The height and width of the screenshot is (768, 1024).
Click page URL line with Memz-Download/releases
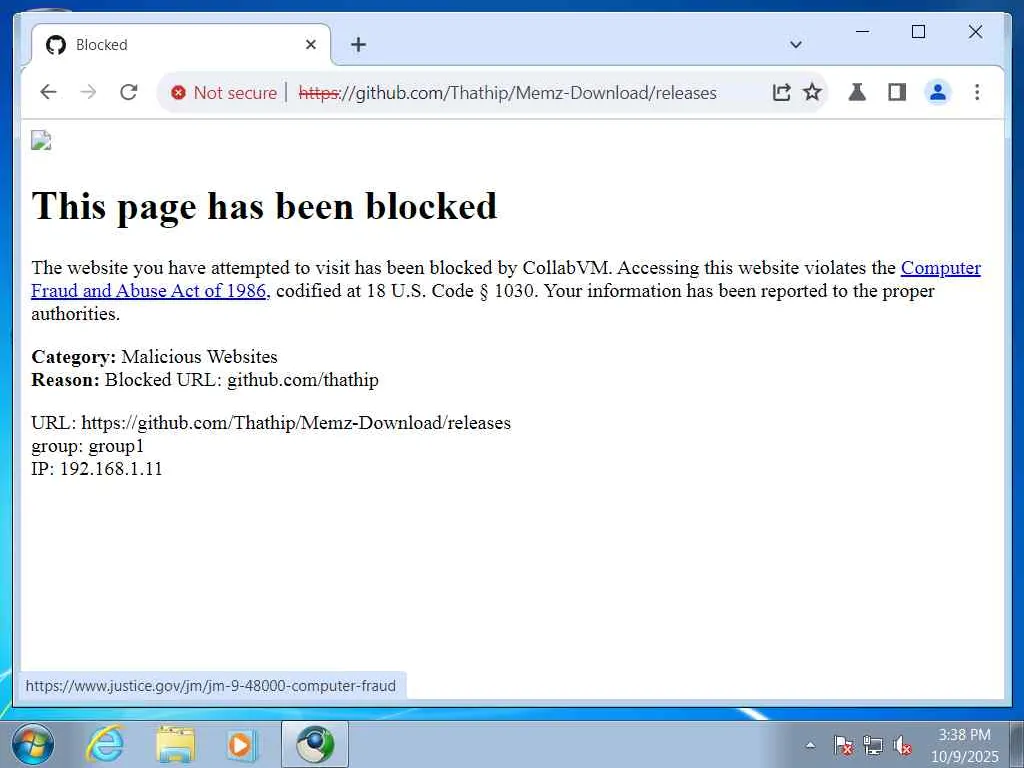click(x=271, y=423)
